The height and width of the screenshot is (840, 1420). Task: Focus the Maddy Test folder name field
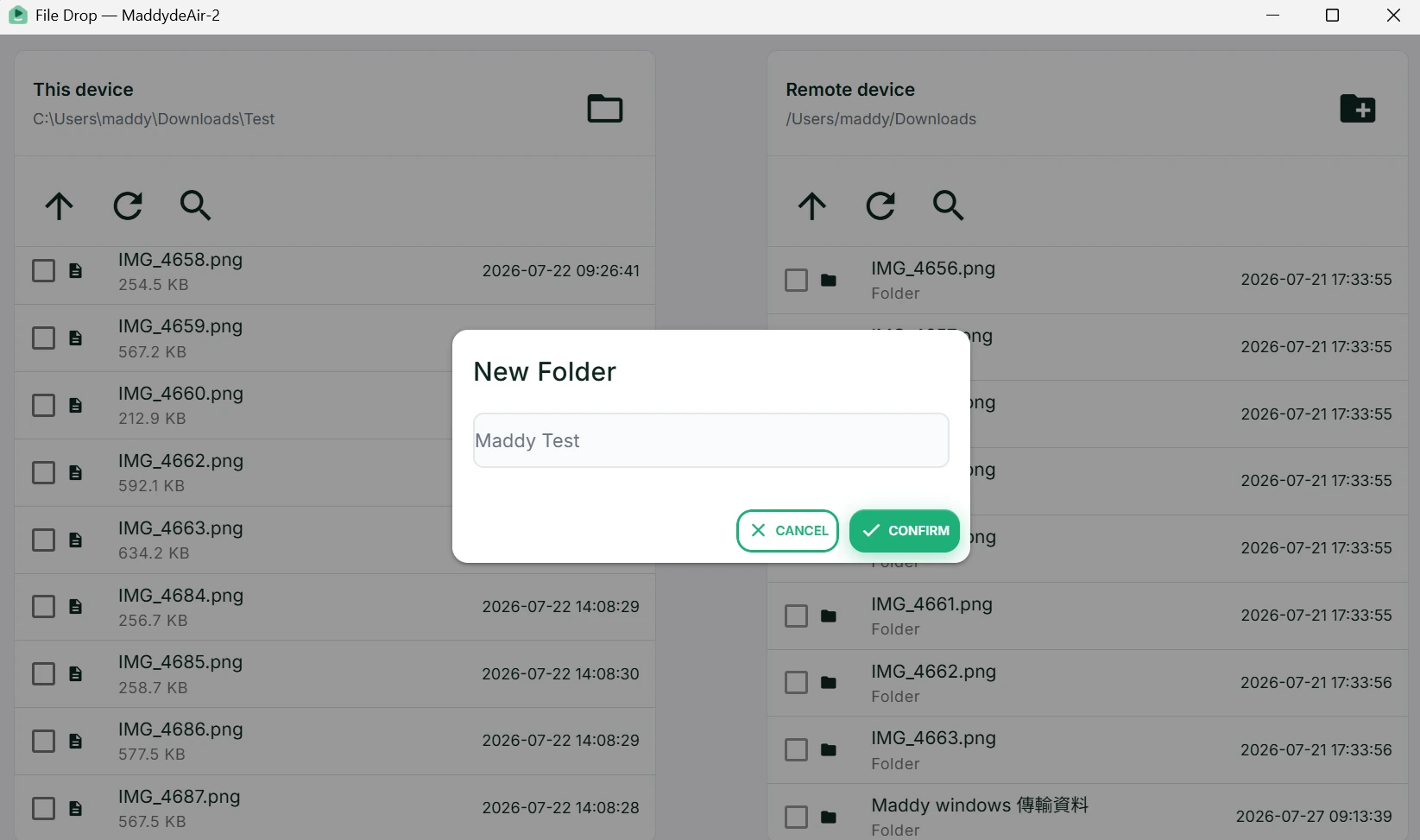click(x=711, y=440)
